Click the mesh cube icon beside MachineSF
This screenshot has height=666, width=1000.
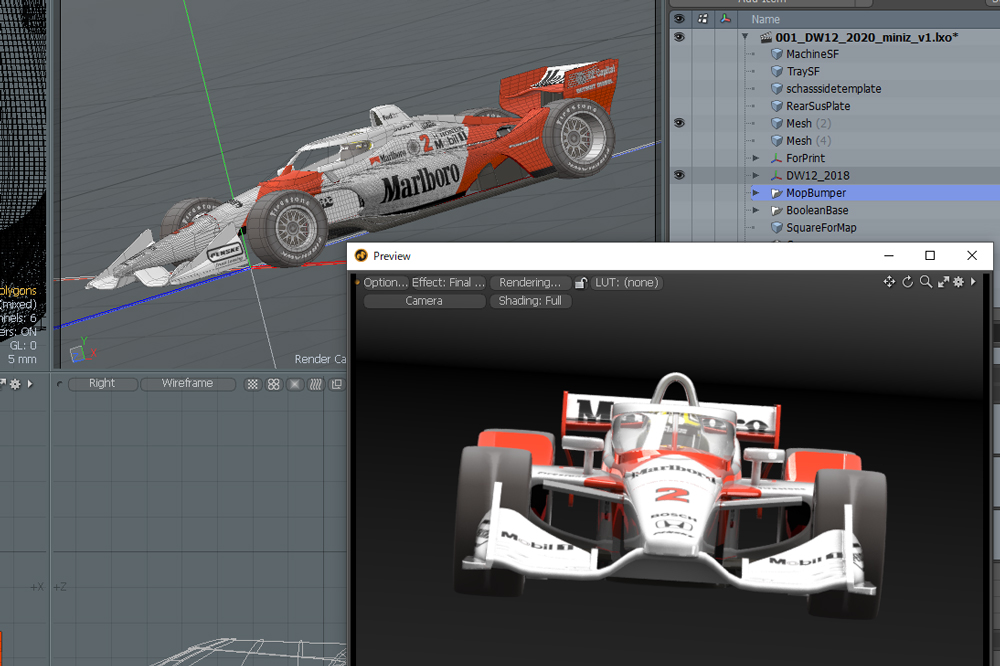click(777, 54)
